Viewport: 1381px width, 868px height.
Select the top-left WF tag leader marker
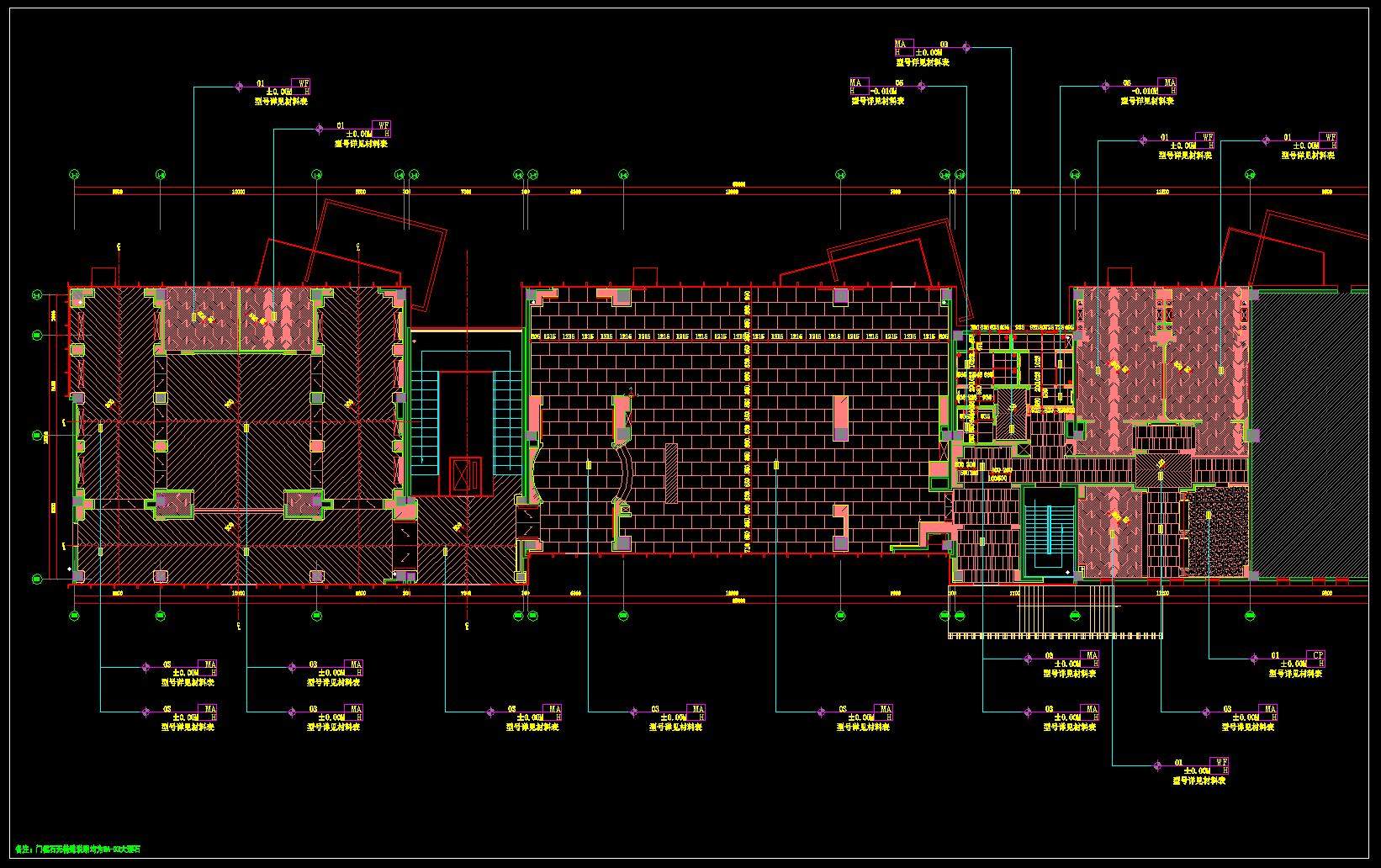239,86
